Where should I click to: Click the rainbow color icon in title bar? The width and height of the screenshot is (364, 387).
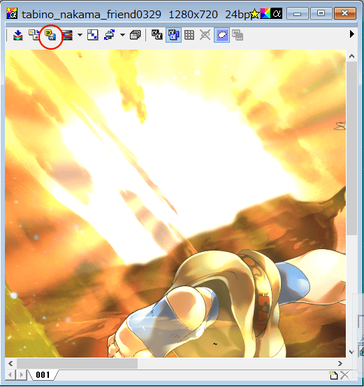tap(266, 14)
